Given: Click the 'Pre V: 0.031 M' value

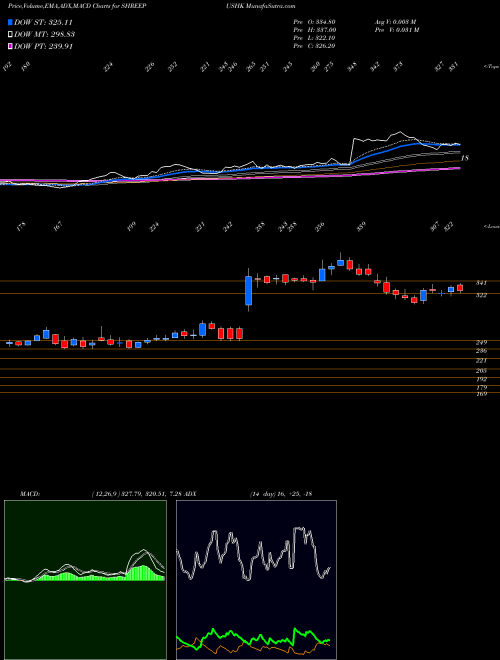Looking at the screenshot, I should (396, 30).
